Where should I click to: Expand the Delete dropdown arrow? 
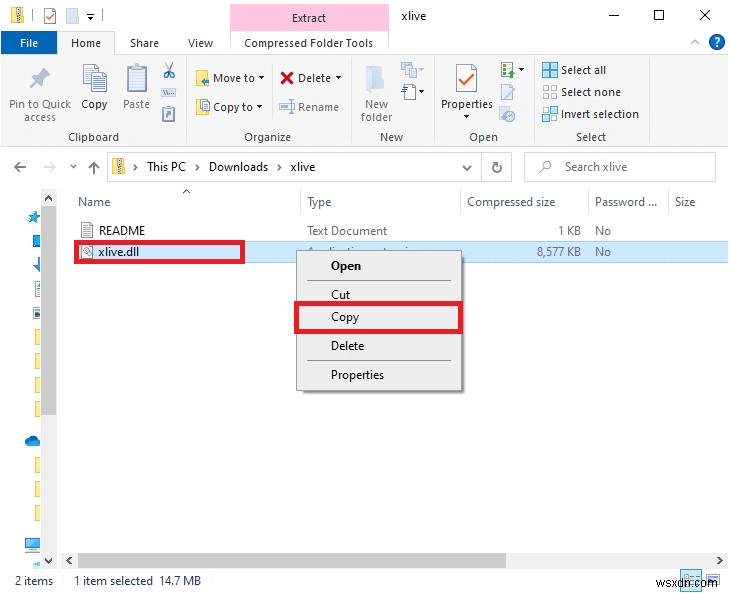(x=338, y=78)
